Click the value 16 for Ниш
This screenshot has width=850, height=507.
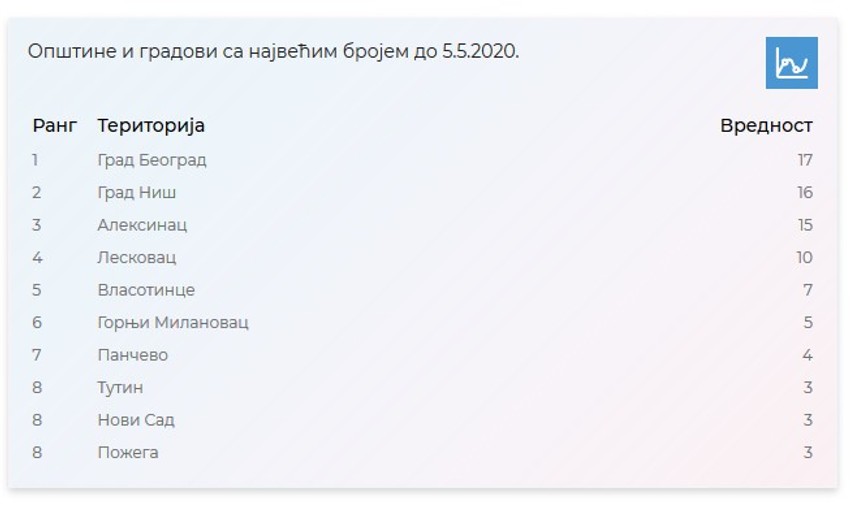(805, 193)
